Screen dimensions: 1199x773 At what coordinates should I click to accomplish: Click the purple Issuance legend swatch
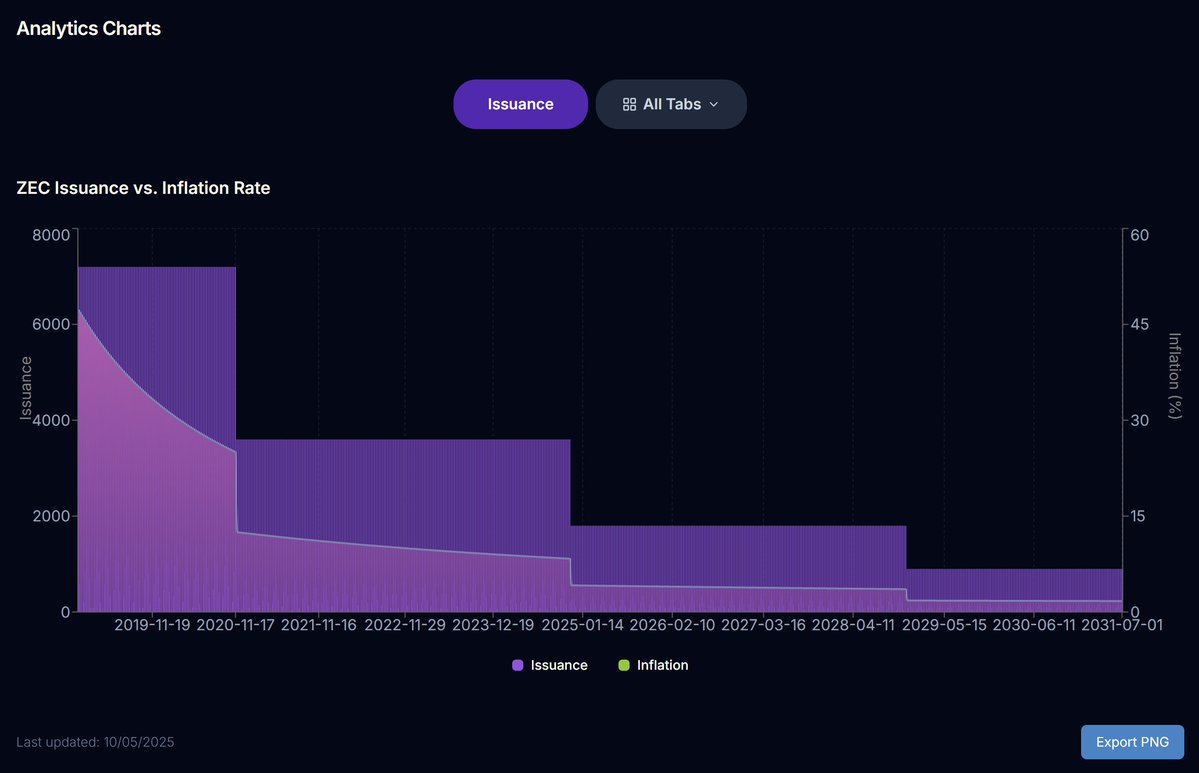tap(518, 665)
